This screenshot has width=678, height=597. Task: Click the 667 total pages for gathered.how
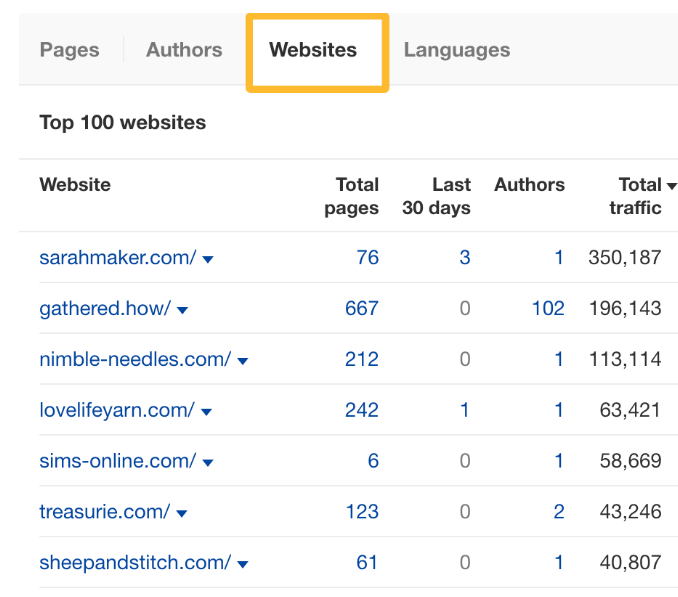pyautogui.click(x=361, y=309)
